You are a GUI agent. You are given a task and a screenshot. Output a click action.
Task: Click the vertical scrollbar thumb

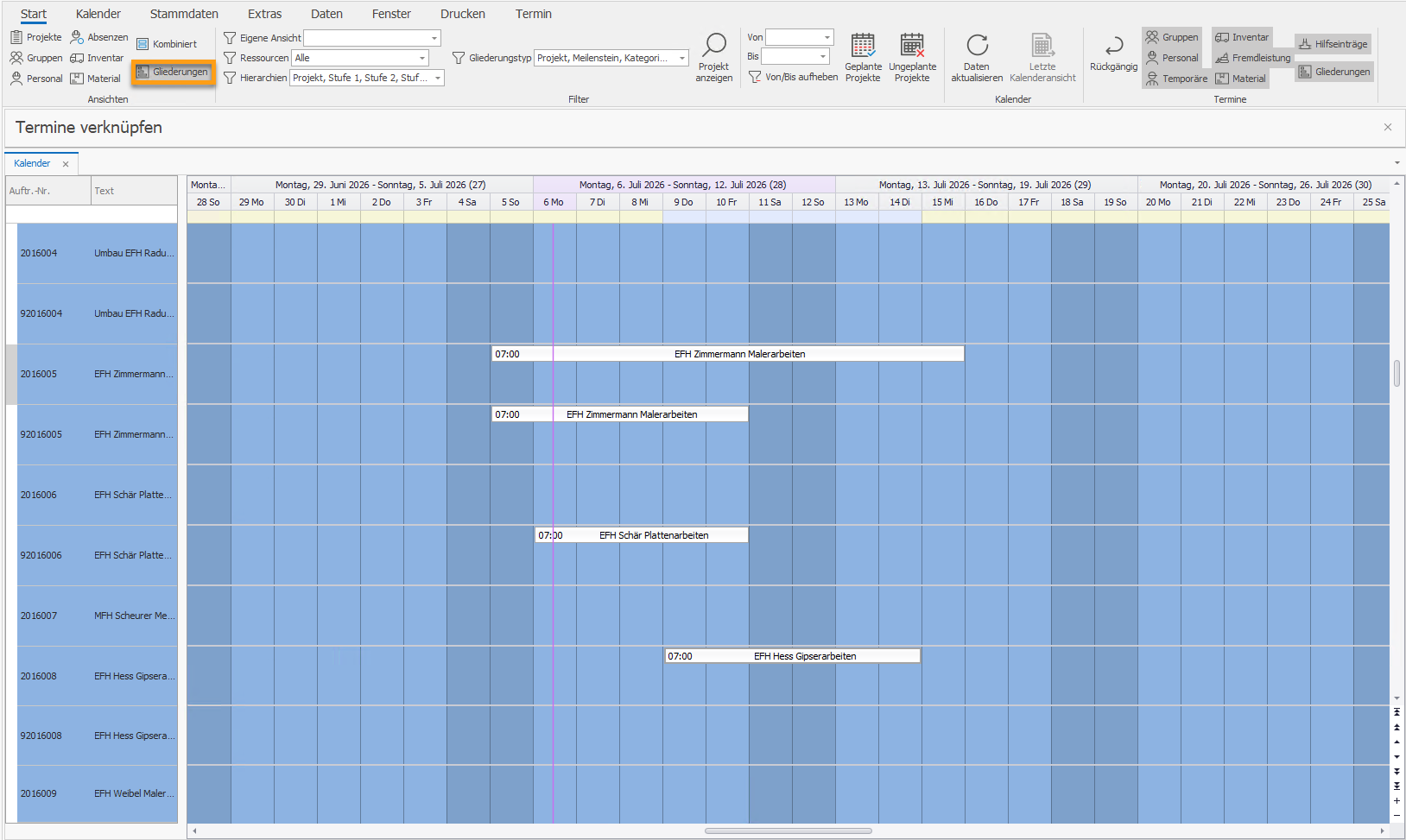1396,374
